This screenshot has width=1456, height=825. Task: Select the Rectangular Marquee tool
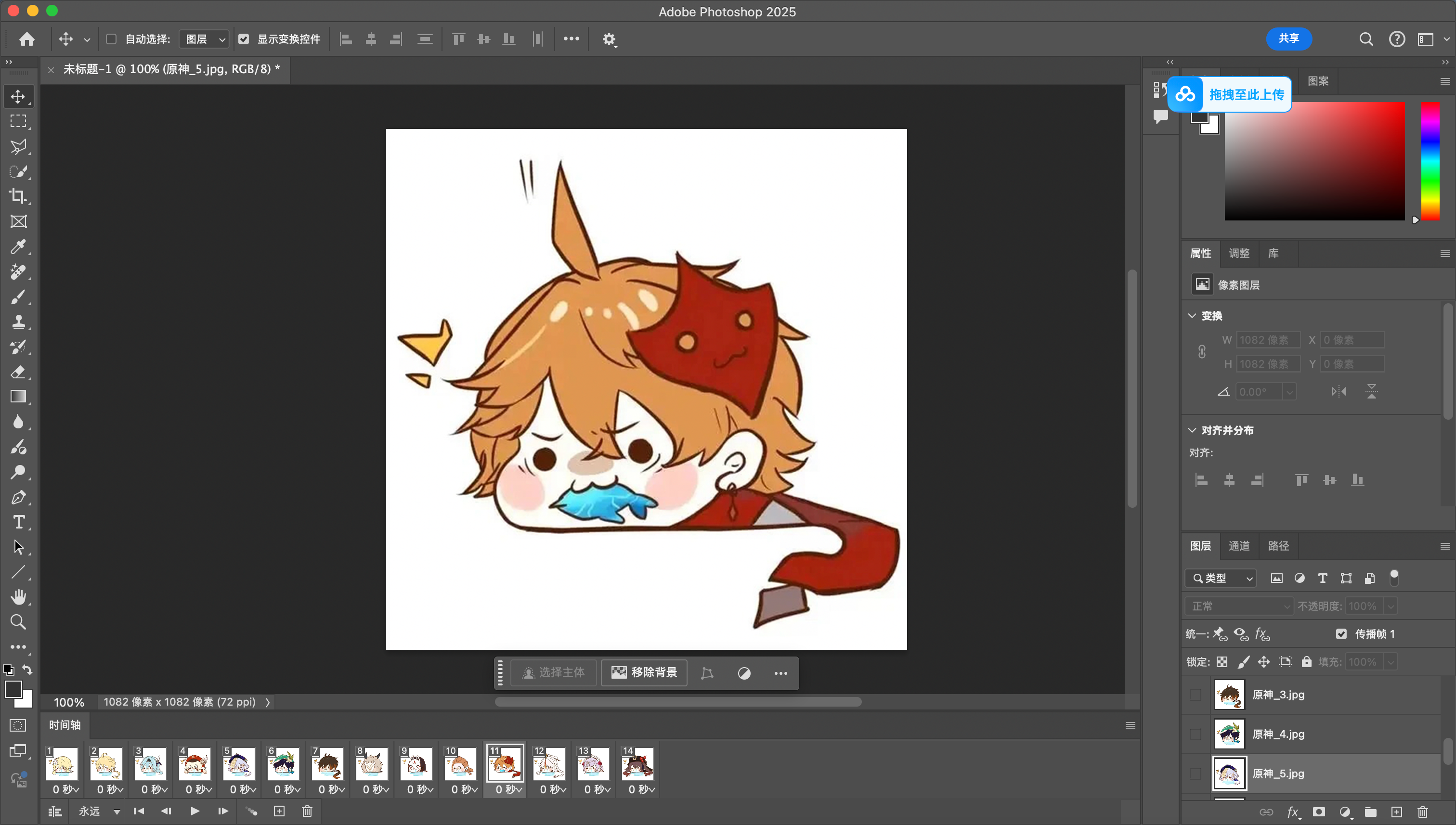[18, 121]
